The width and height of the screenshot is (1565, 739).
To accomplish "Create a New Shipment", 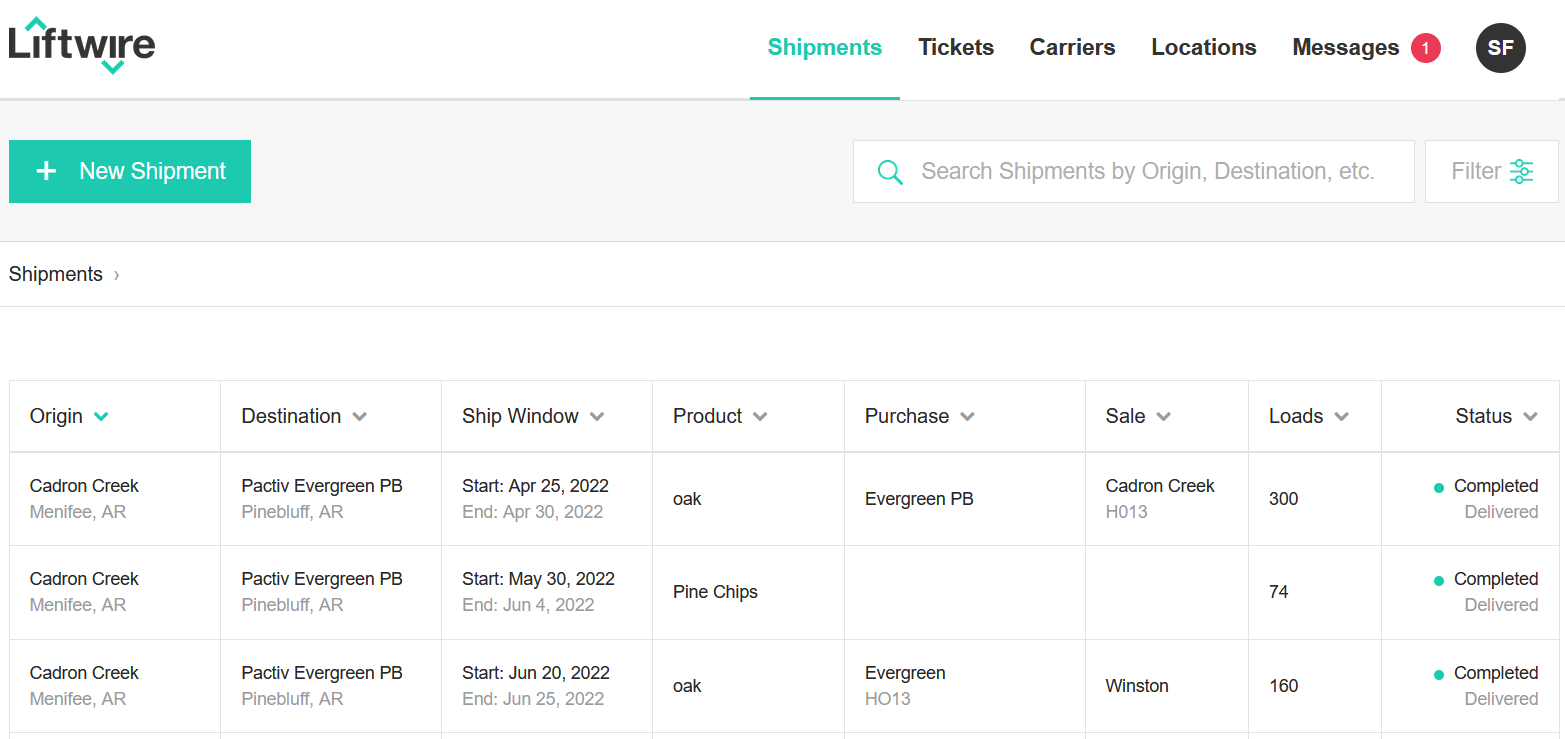I will [x=130, y=171].
